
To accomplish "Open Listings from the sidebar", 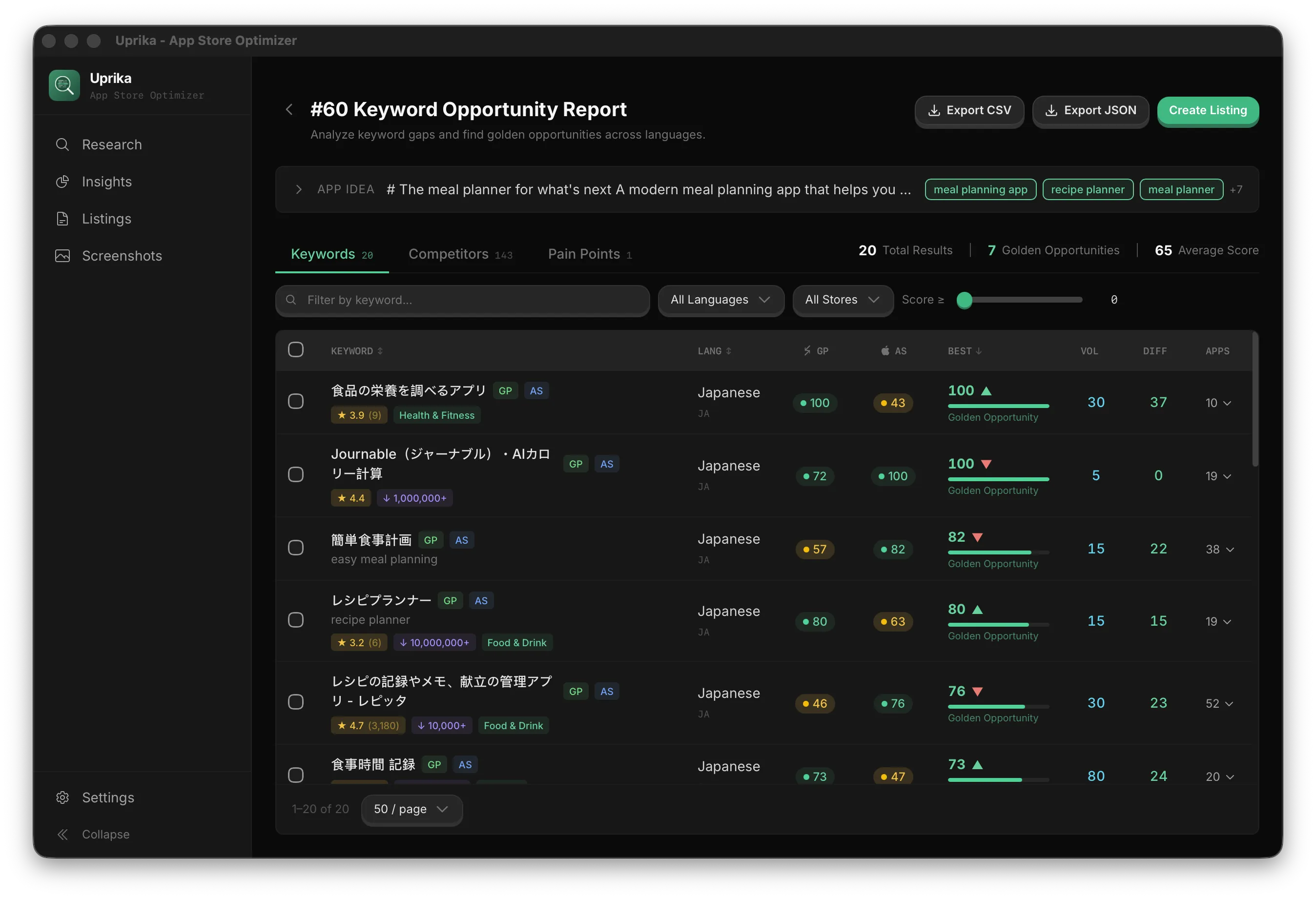I will (x=107, y=219).
